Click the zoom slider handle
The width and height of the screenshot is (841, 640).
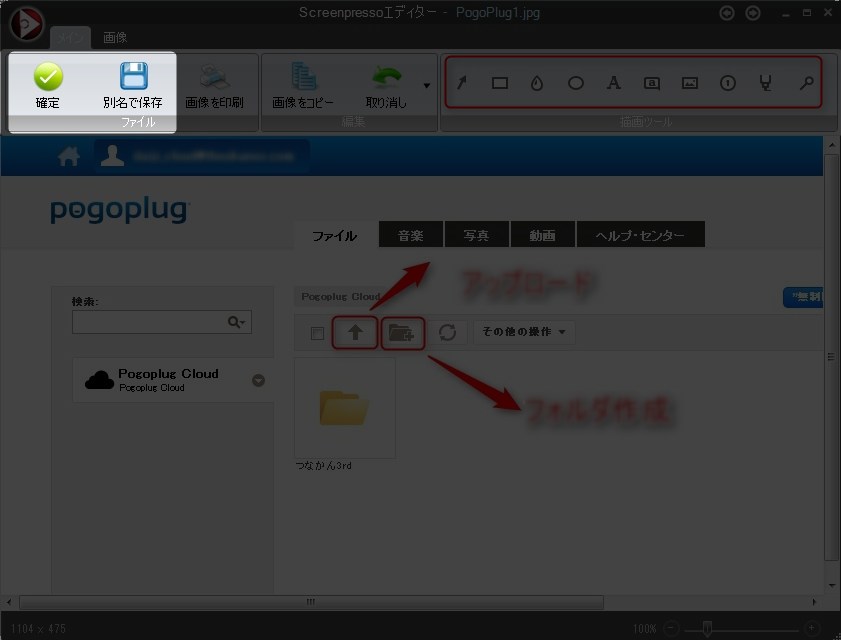pyautogui.click(x=708, y=628)
